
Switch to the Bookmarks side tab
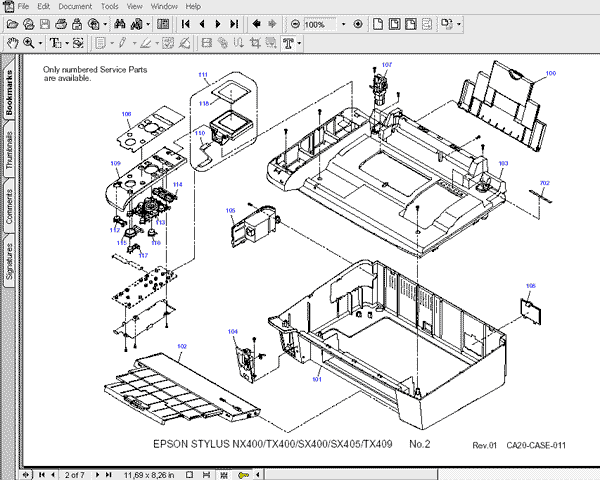click(9, 92)
